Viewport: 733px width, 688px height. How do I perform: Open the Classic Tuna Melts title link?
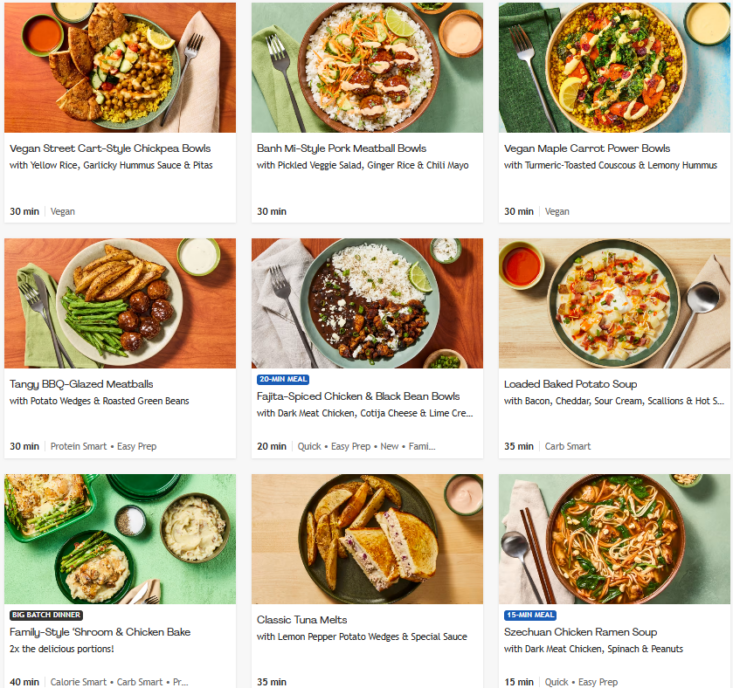click(x=305, y=620)
